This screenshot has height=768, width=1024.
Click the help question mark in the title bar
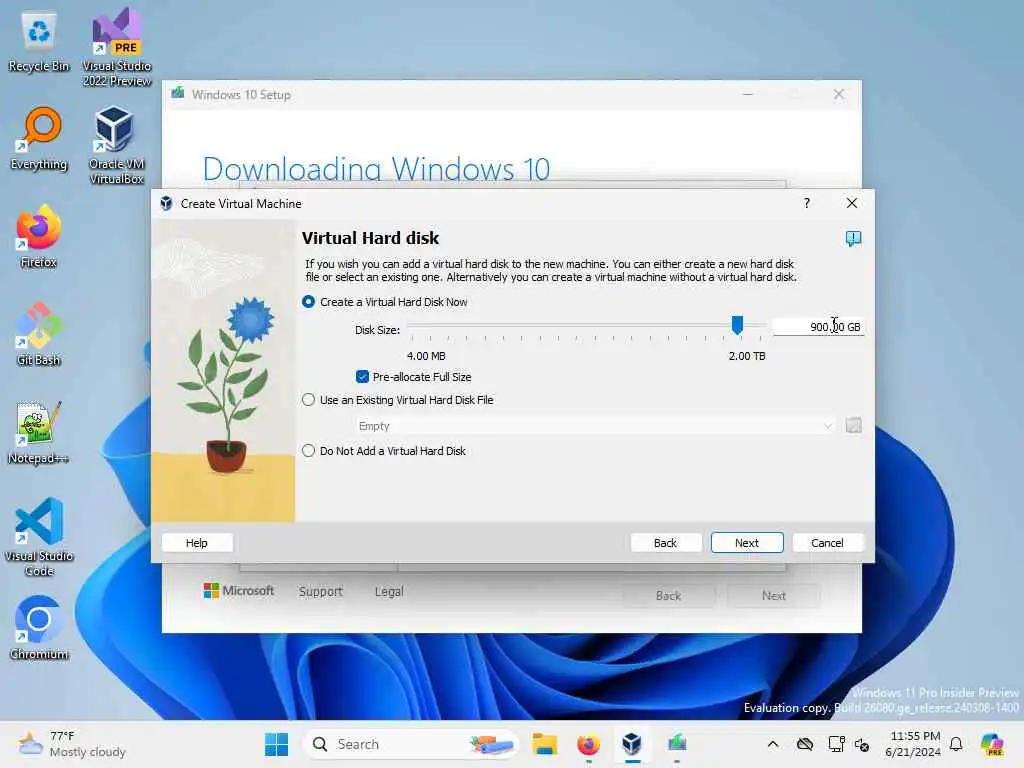point(807,203)
